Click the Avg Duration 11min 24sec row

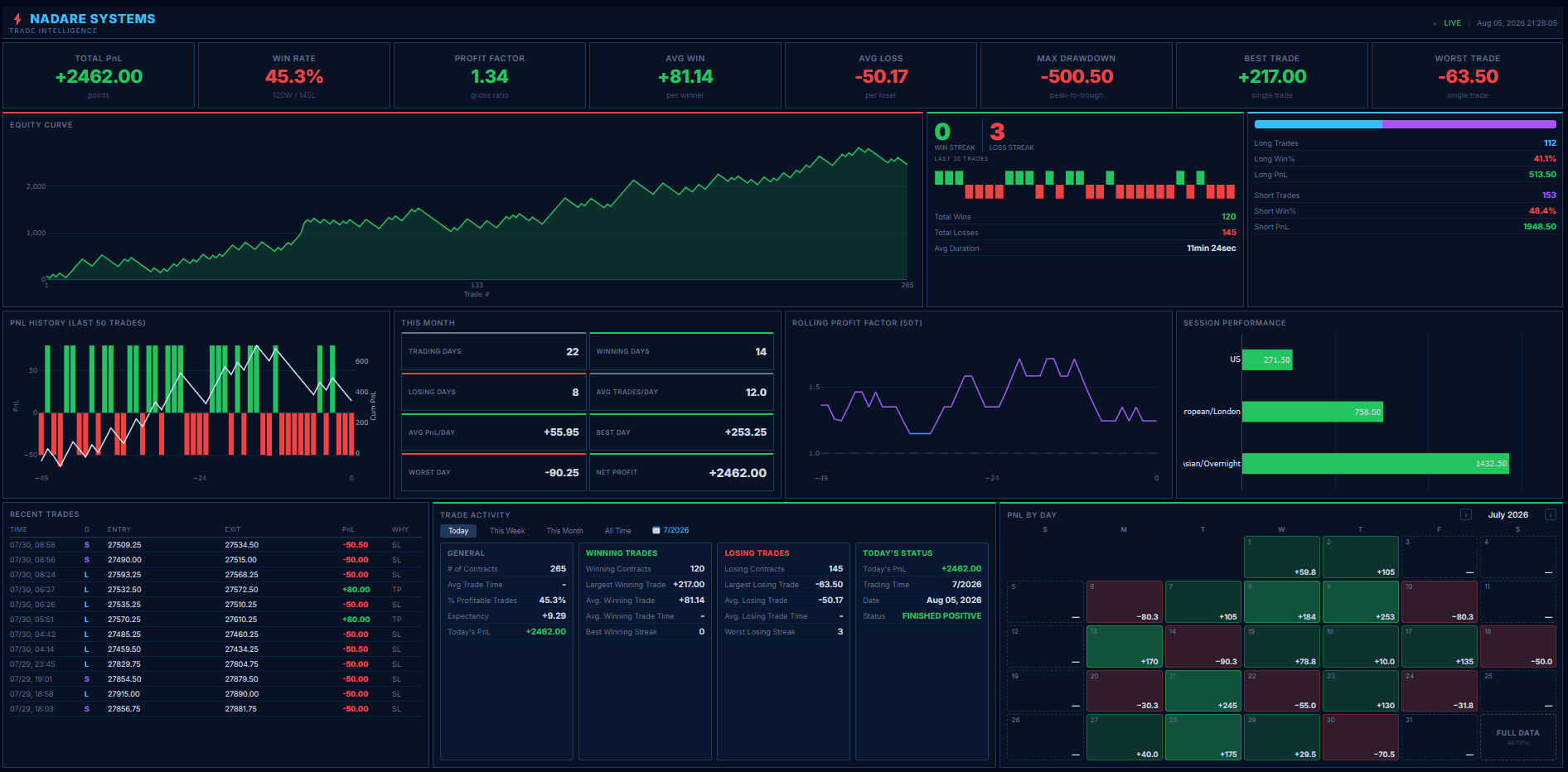[1085, 248]
